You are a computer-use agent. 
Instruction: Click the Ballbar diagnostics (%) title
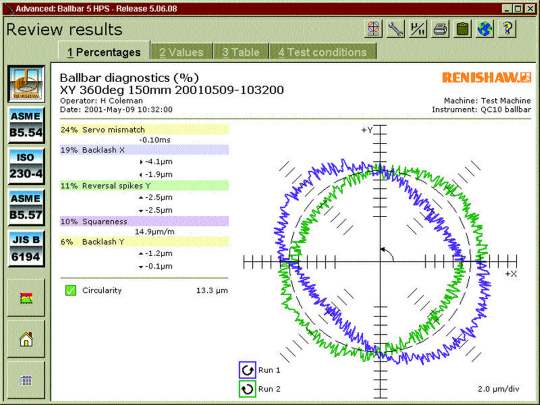pyautogui.click(x=129, y=78)
